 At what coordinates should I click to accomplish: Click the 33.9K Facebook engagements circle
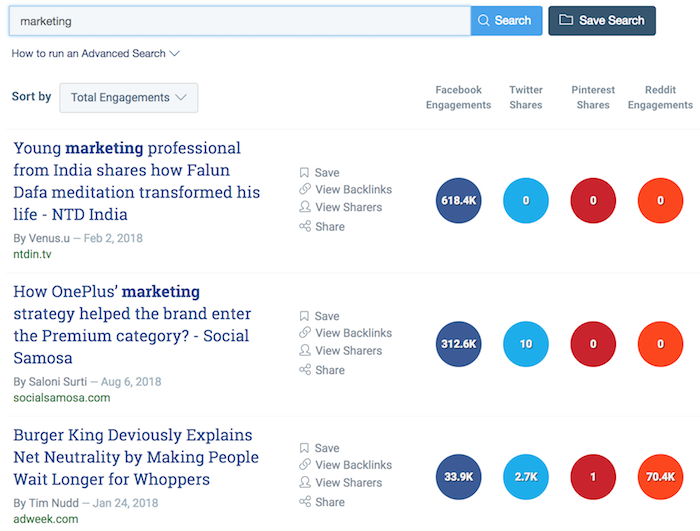click(x=458, y=477)
